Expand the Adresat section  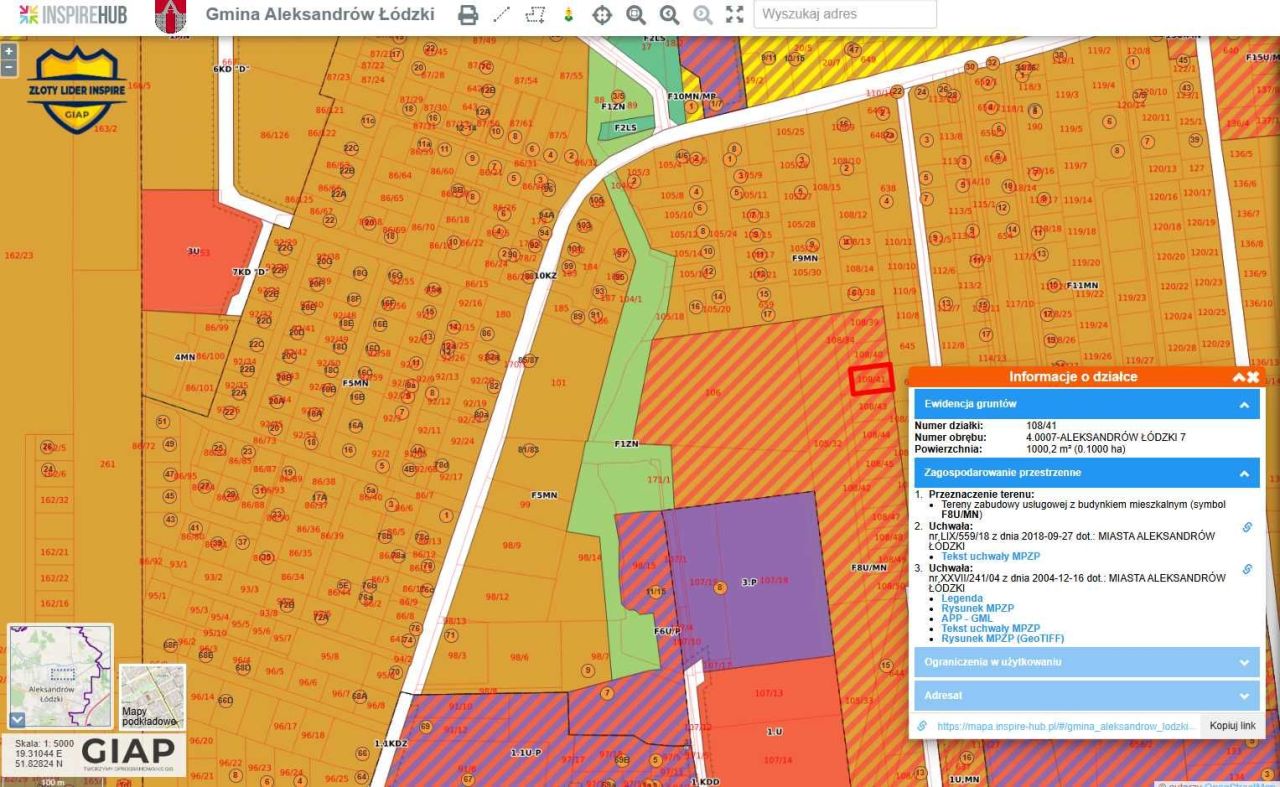pos(1086,695)
